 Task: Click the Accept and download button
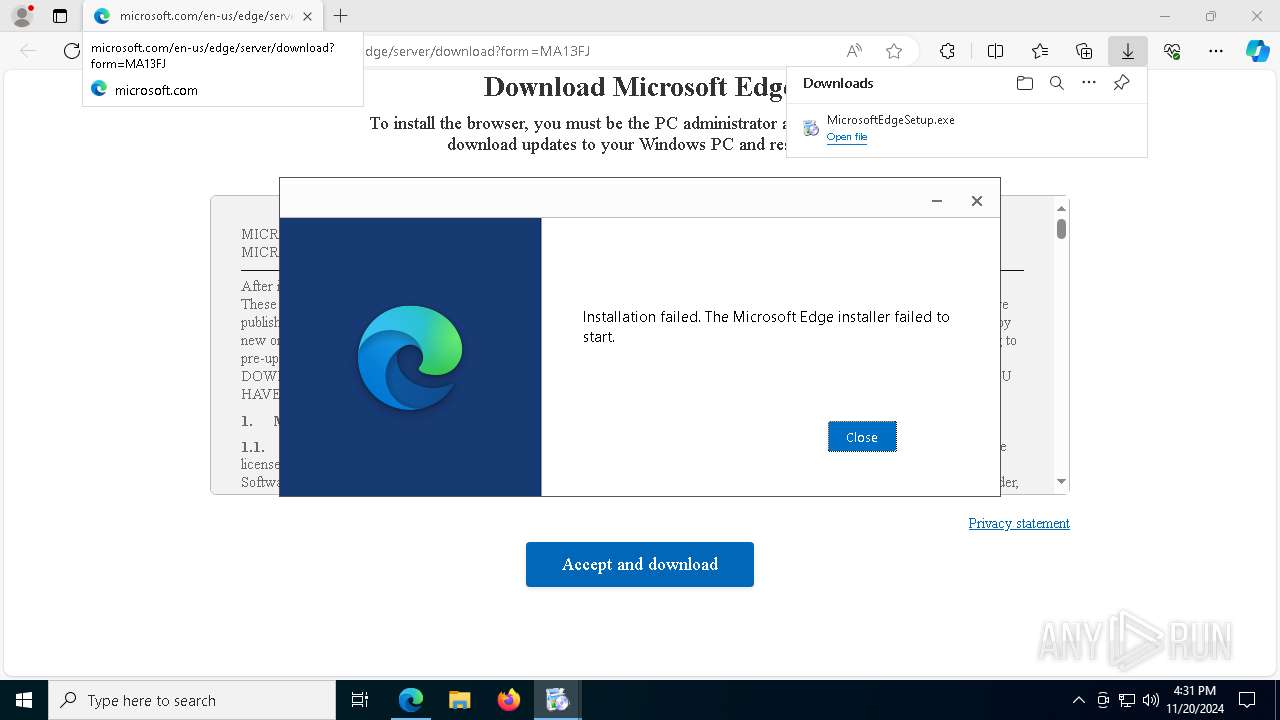(640, 565)
